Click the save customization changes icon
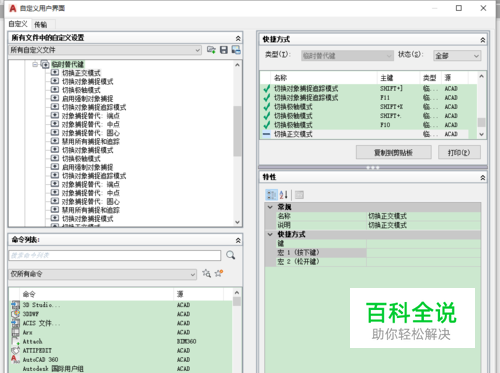This screenshot has height=373, width=500. click(224, 50)
